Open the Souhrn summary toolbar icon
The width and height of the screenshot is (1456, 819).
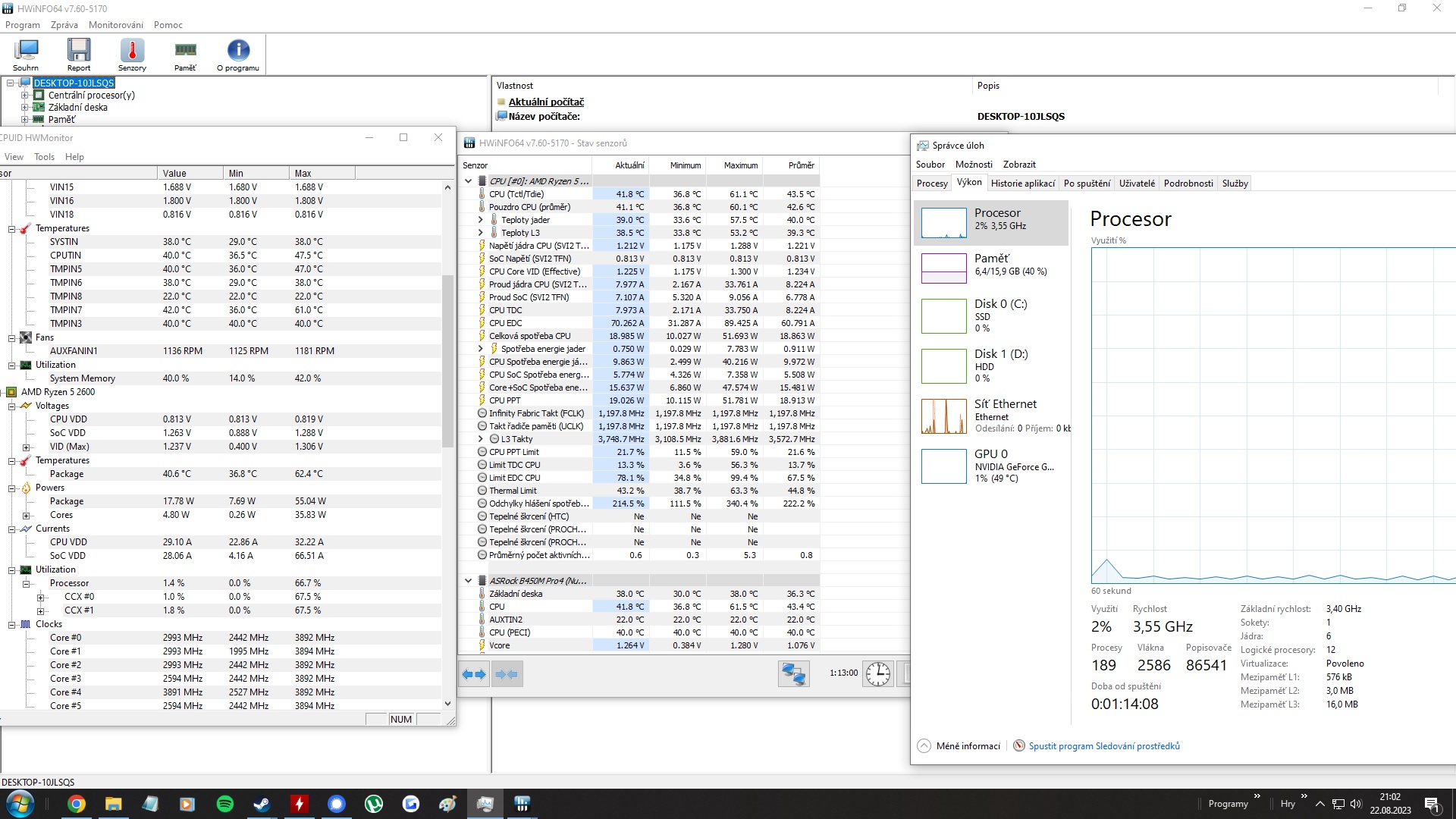tap(26, 55)
